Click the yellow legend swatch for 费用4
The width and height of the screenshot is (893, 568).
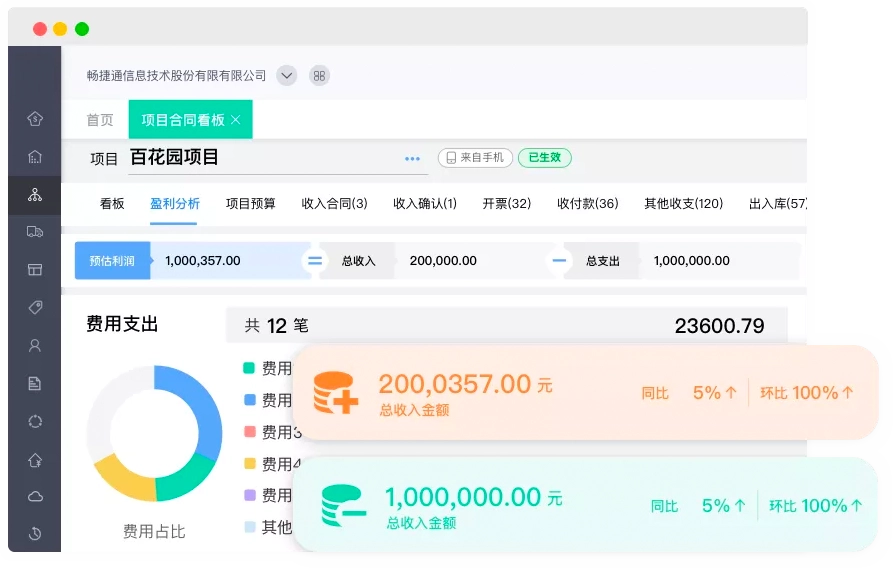[x=249, y=463]
